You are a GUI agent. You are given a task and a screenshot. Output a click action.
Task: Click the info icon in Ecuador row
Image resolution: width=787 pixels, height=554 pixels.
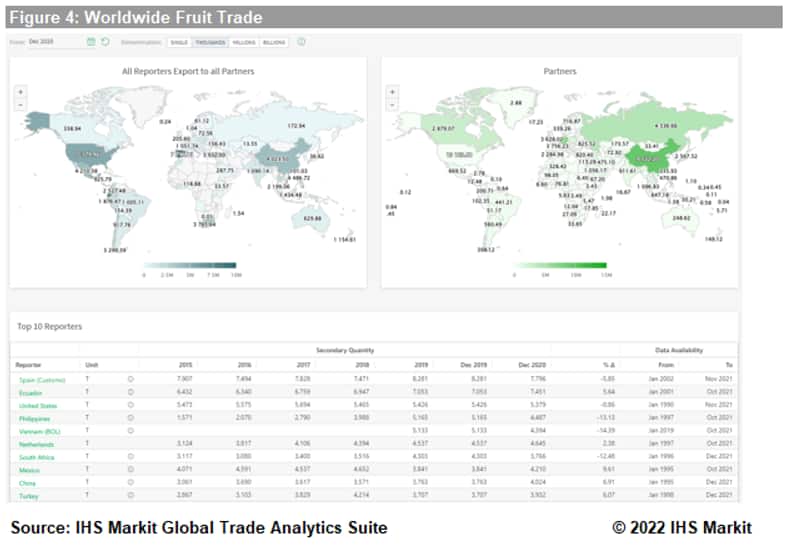132,392
